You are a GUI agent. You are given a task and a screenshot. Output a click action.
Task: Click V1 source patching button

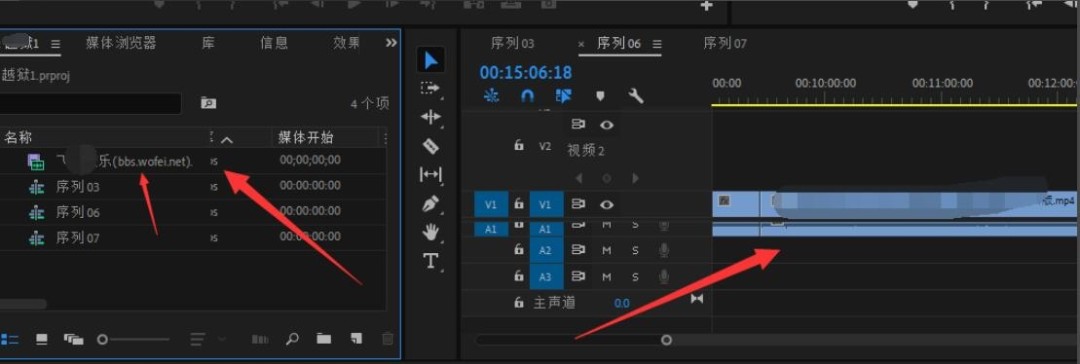[490, 205]
